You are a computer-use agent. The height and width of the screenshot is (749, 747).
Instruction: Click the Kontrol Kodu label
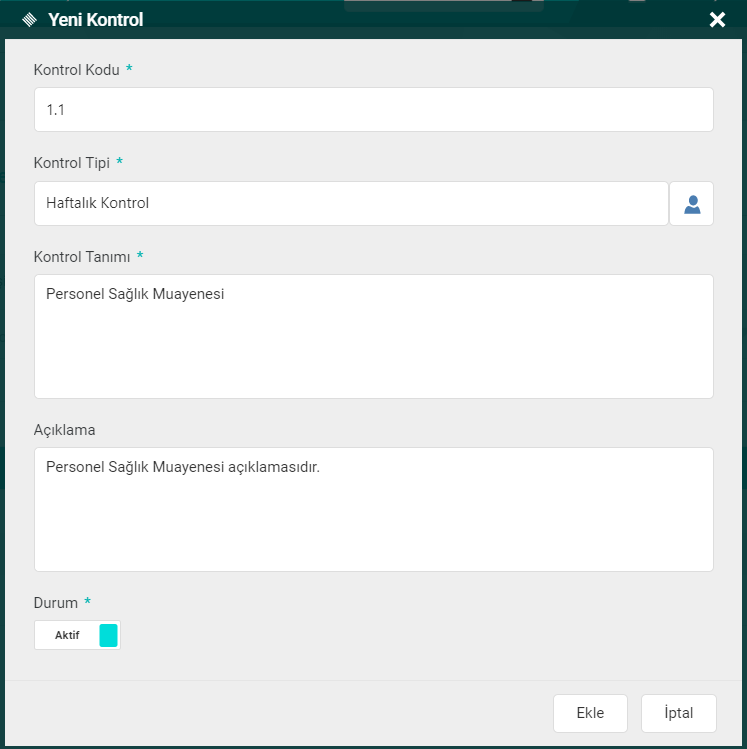(77, 70)
